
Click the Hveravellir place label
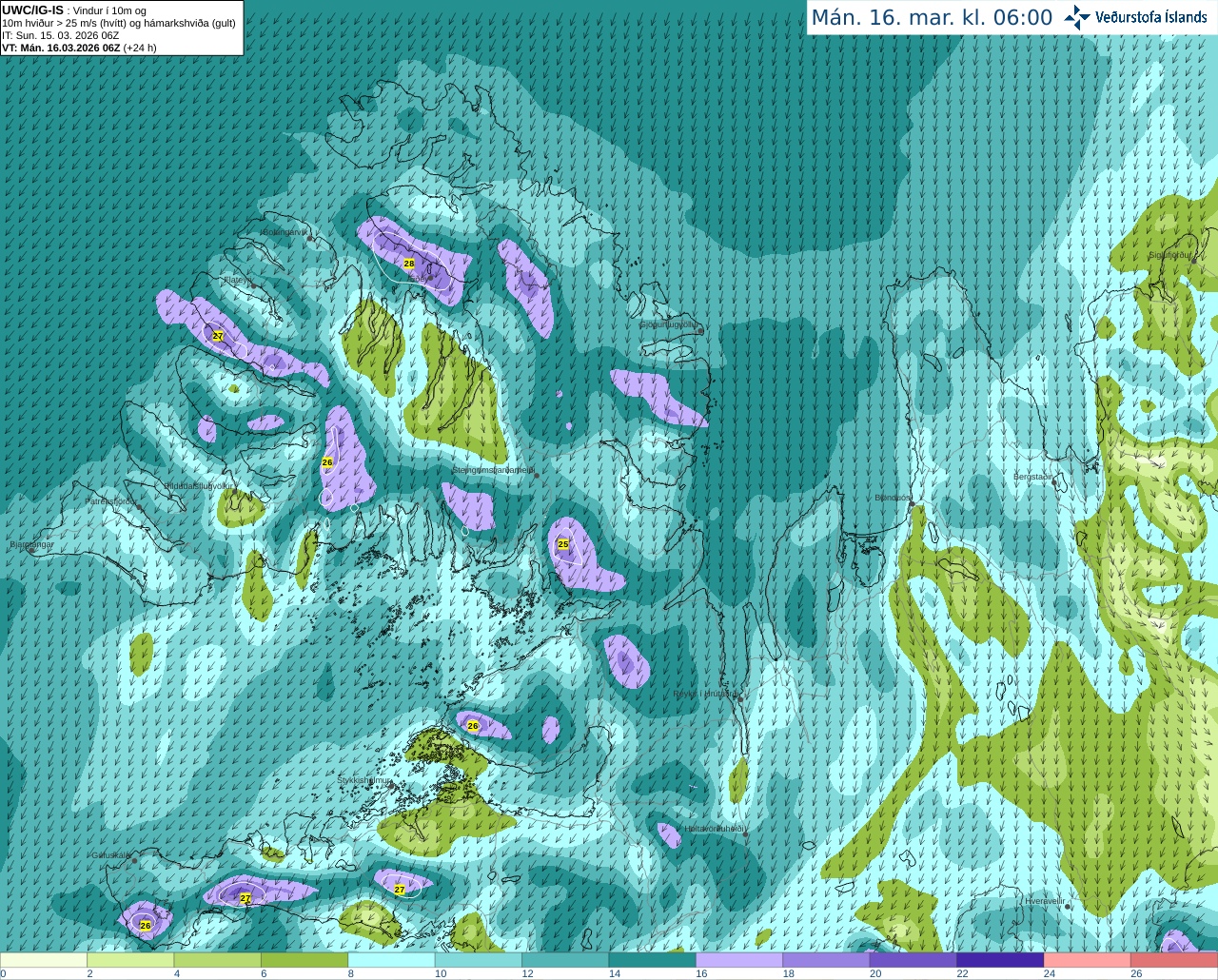click(1045, 900)
